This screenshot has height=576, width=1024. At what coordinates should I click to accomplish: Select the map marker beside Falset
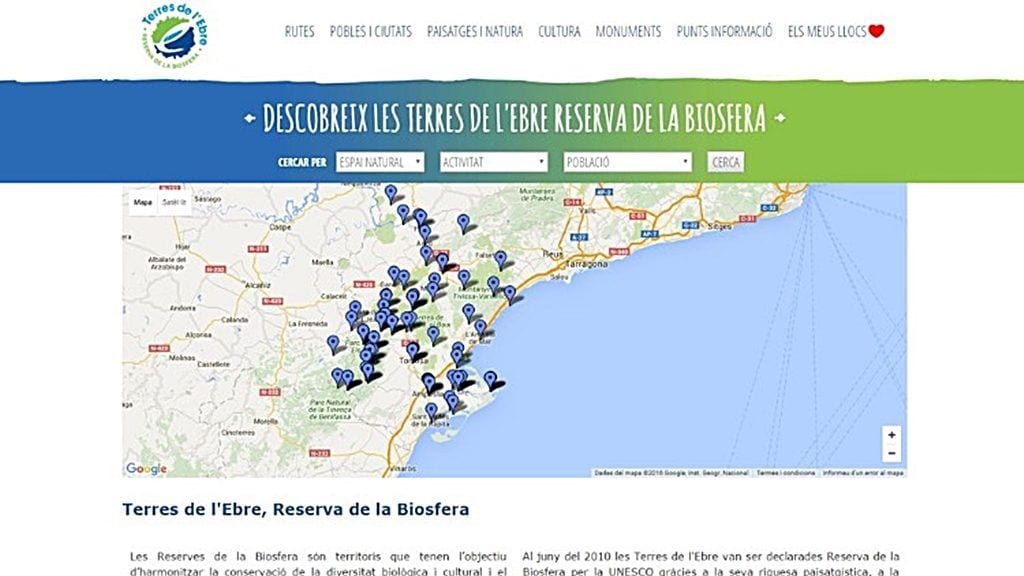tap(500, 260)
